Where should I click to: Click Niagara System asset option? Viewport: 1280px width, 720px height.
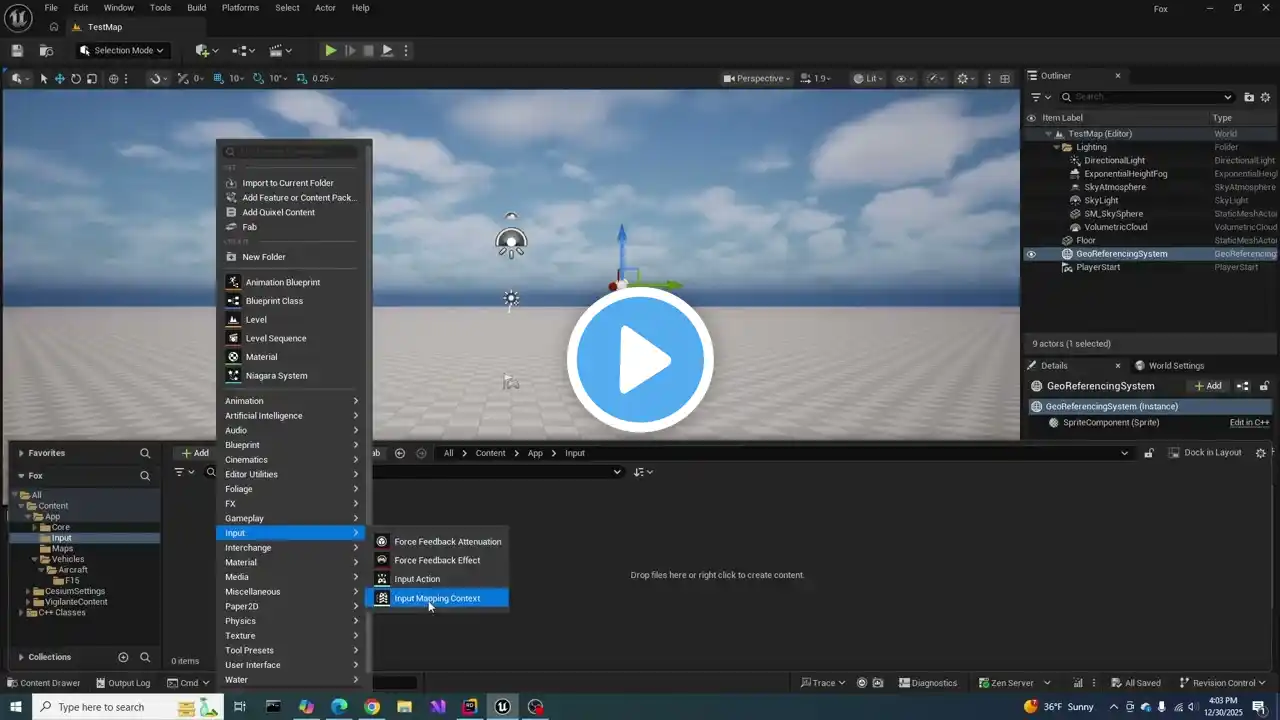pyautogui.click(x=276, y=376)
